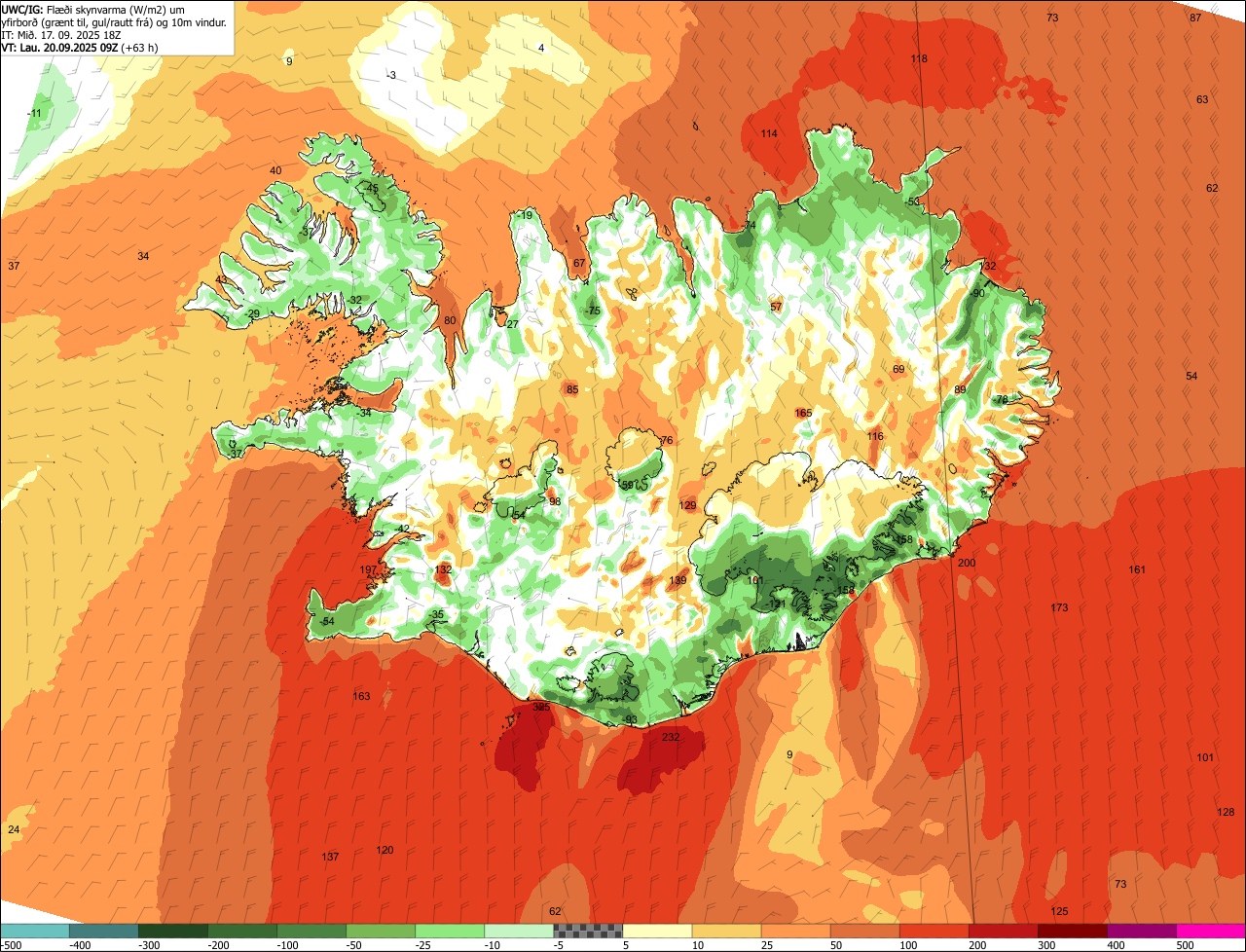Click the '40' value northwest of Iceland
Viewport: 1246px width, 952px height.
click(275, 170)
